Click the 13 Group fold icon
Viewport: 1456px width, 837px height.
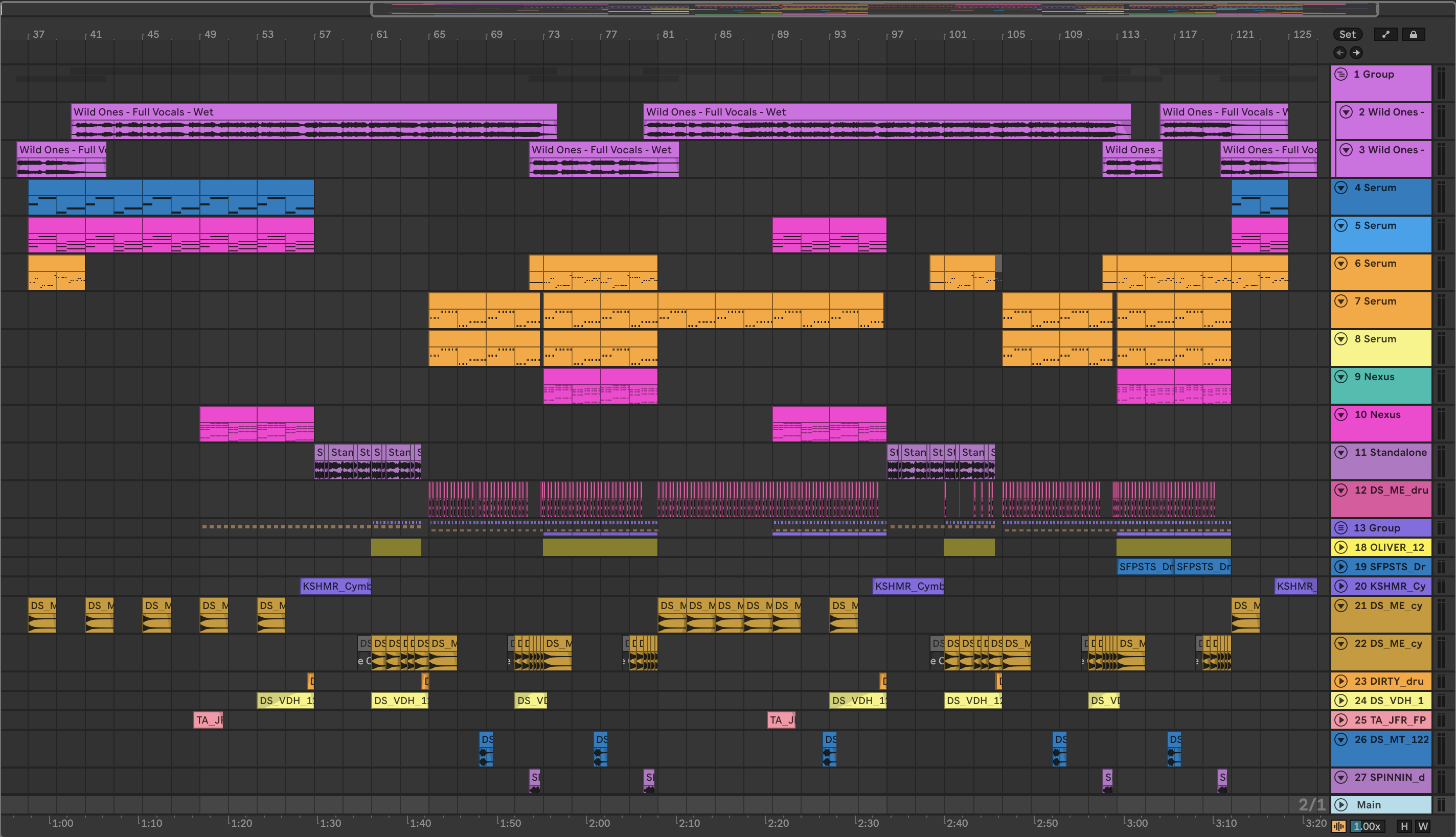click(x=1341, y=528)
